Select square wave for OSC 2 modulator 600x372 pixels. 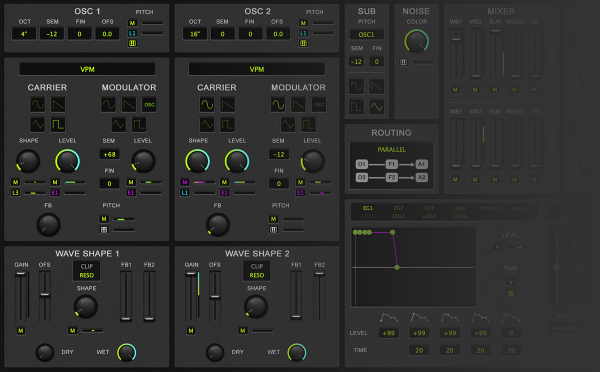click(x=308, y=124)
